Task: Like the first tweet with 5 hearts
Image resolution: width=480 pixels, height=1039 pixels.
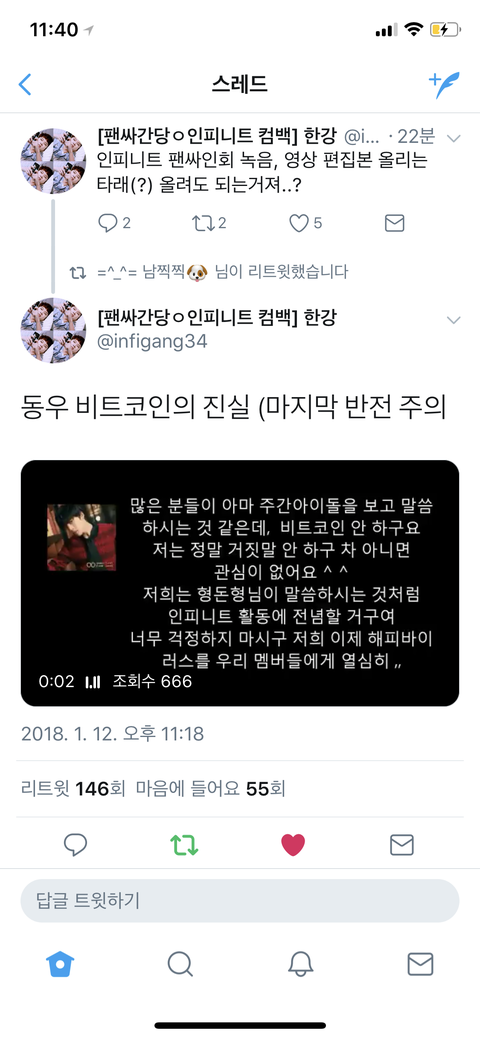Action: (x=306, y=223)
